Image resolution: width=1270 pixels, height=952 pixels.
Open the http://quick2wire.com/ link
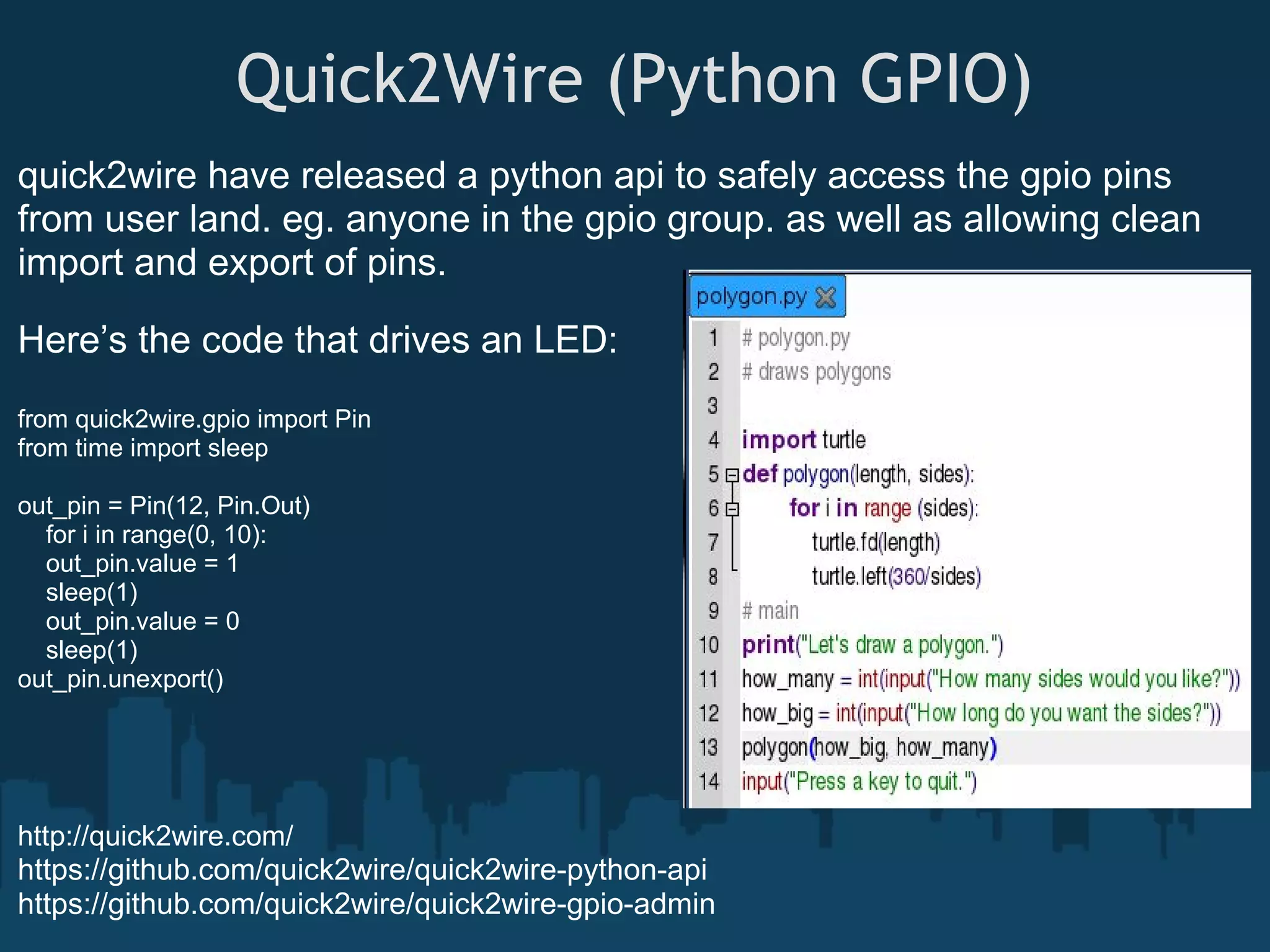155,836
